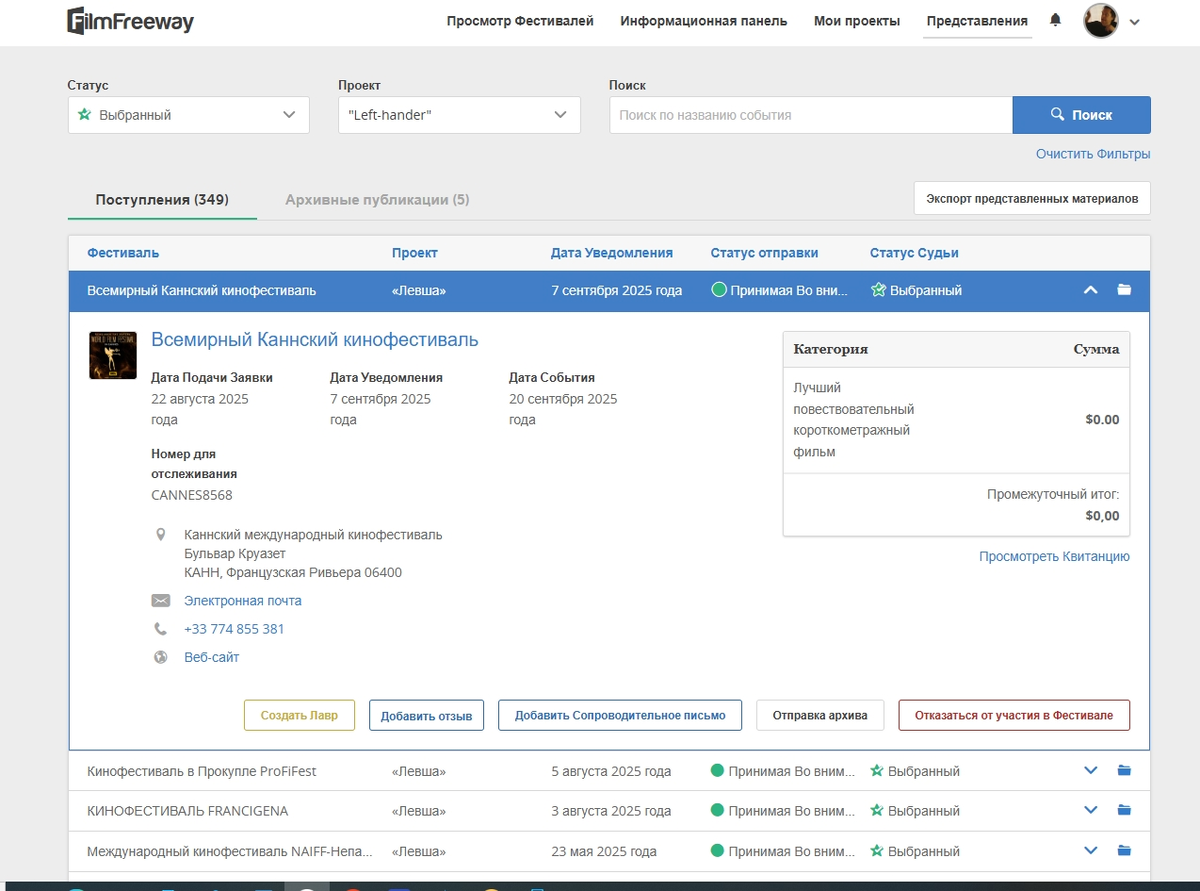The height and width of the screenshot is (891, 1200).
Task: Select КИНОФЕСТИВАЛЬ FRANCIGENA row title
Action: click(x=188, y=810)
